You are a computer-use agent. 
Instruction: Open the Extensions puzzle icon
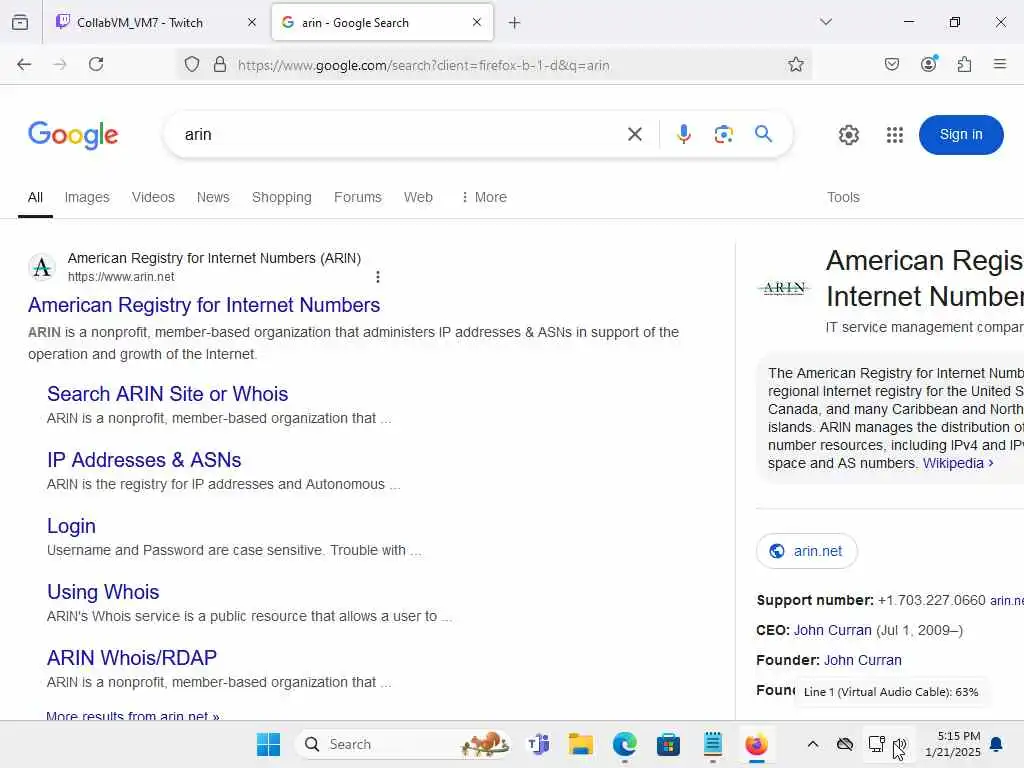click(x=964, y=64)
